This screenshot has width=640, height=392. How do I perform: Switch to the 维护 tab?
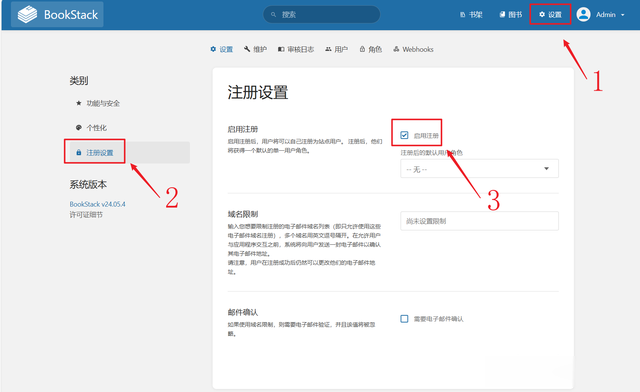tap(255, 49)
